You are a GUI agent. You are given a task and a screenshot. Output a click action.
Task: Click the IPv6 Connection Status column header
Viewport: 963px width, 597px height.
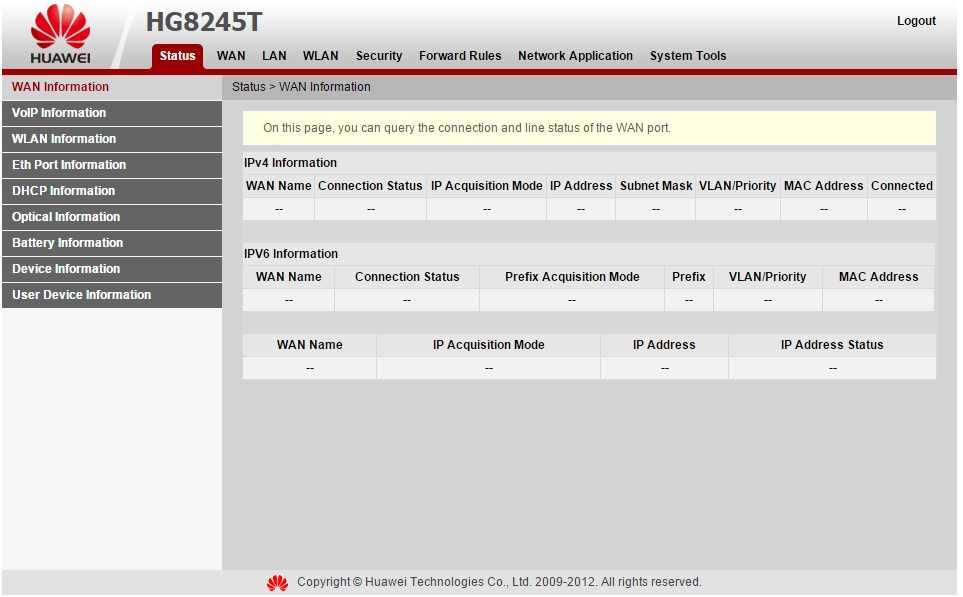coord(407,277)
